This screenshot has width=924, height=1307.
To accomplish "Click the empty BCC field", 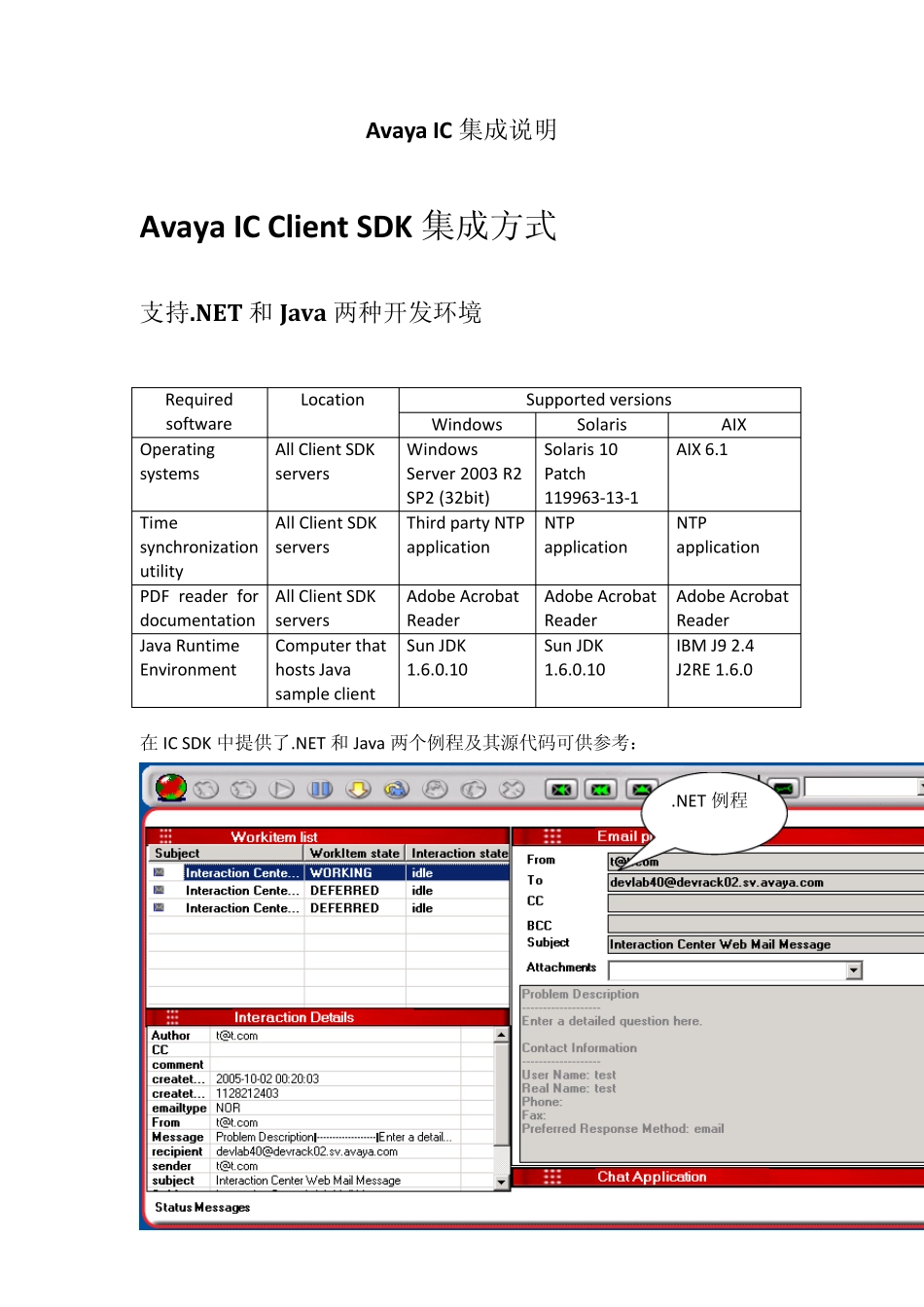I will [x=765, y=924].
